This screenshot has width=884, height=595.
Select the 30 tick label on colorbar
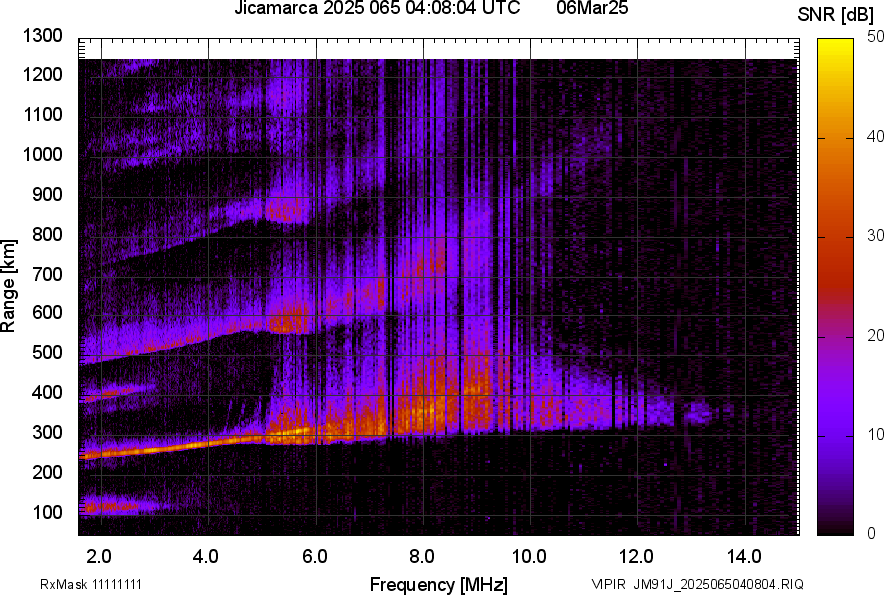875,235
